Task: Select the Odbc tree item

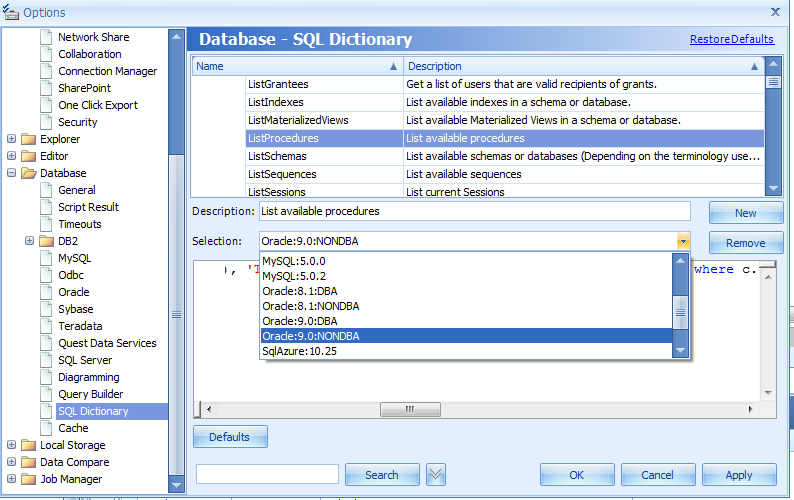Action: click(70, 275)
